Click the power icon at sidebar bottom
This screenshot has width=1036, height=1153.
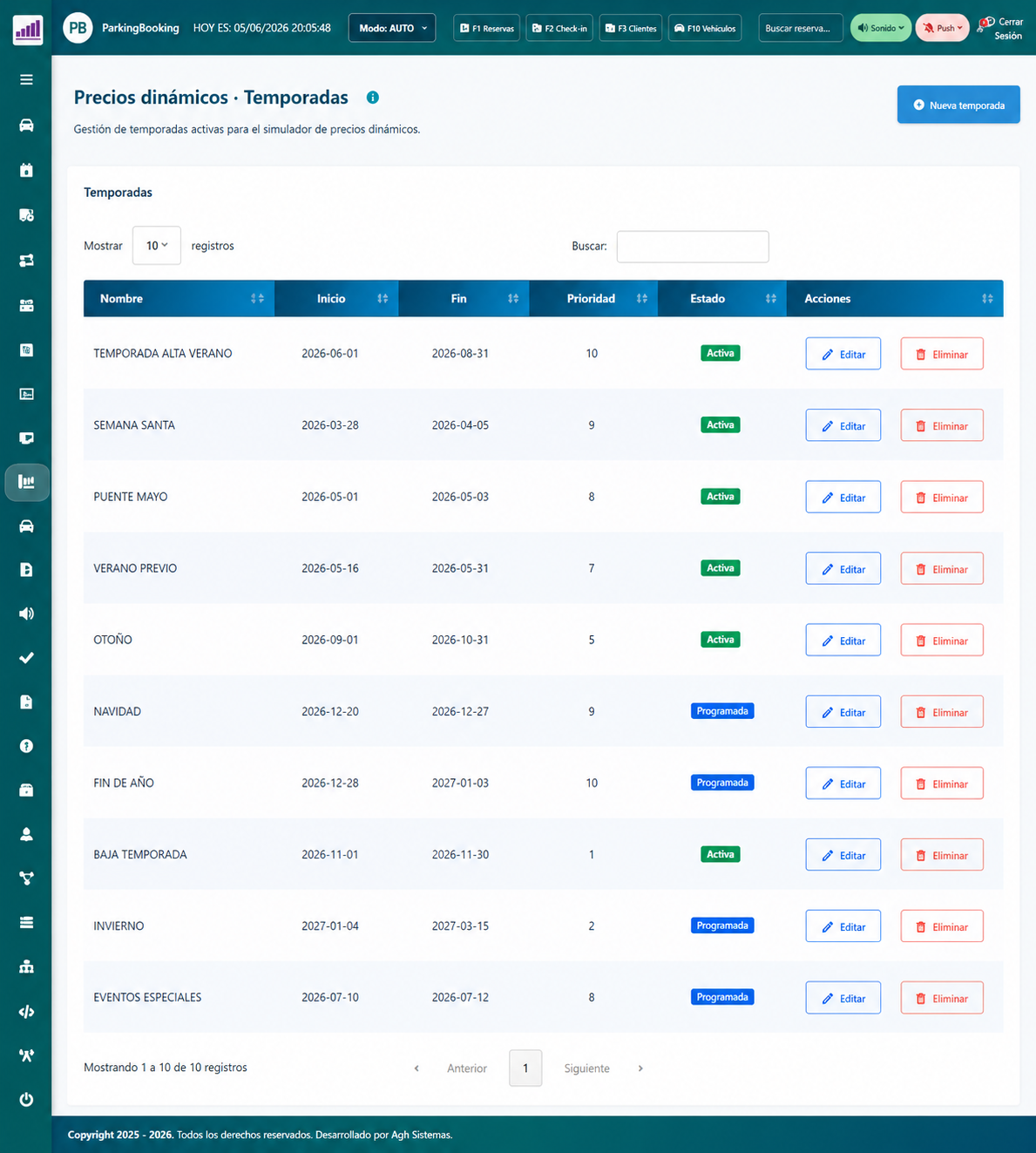26,1100
